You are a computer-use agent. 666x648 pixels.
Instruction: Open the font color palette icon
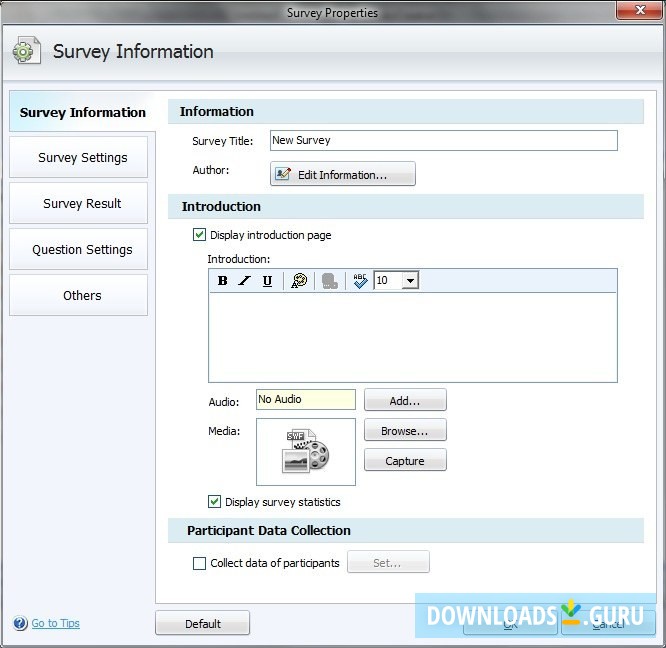point(299,281)
